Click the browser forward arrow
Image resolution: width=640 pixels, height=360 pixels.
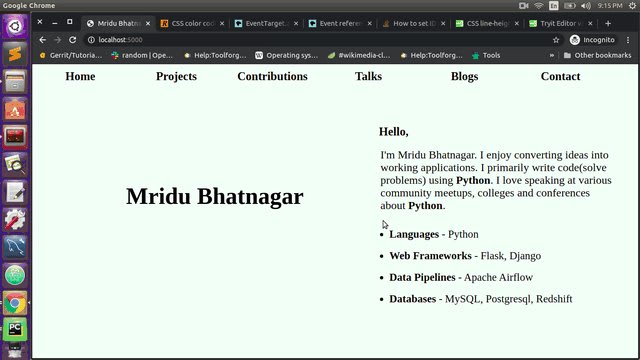[x=58, y=40]
